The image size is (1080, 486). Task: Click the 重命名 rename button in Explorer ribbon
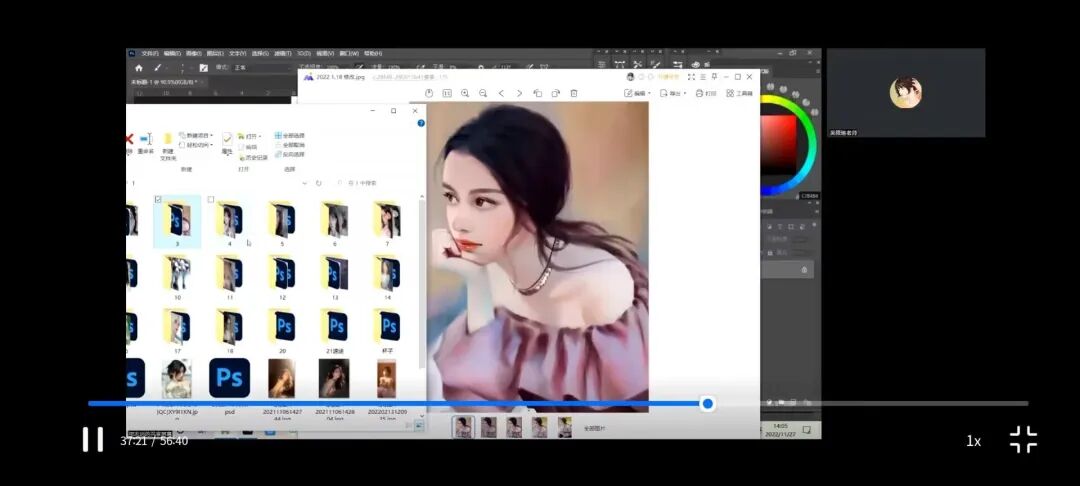coord(146,143)
